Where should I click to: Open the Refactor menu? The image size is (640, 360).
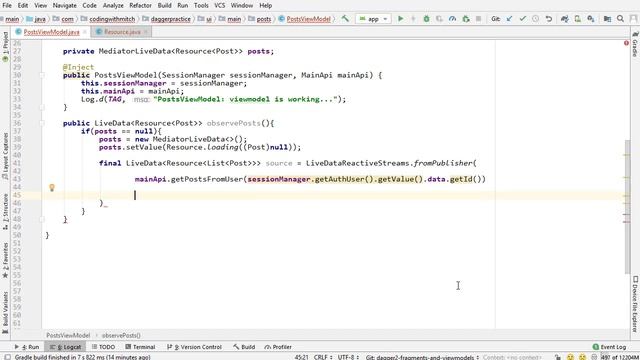click(x=140, y=6)
